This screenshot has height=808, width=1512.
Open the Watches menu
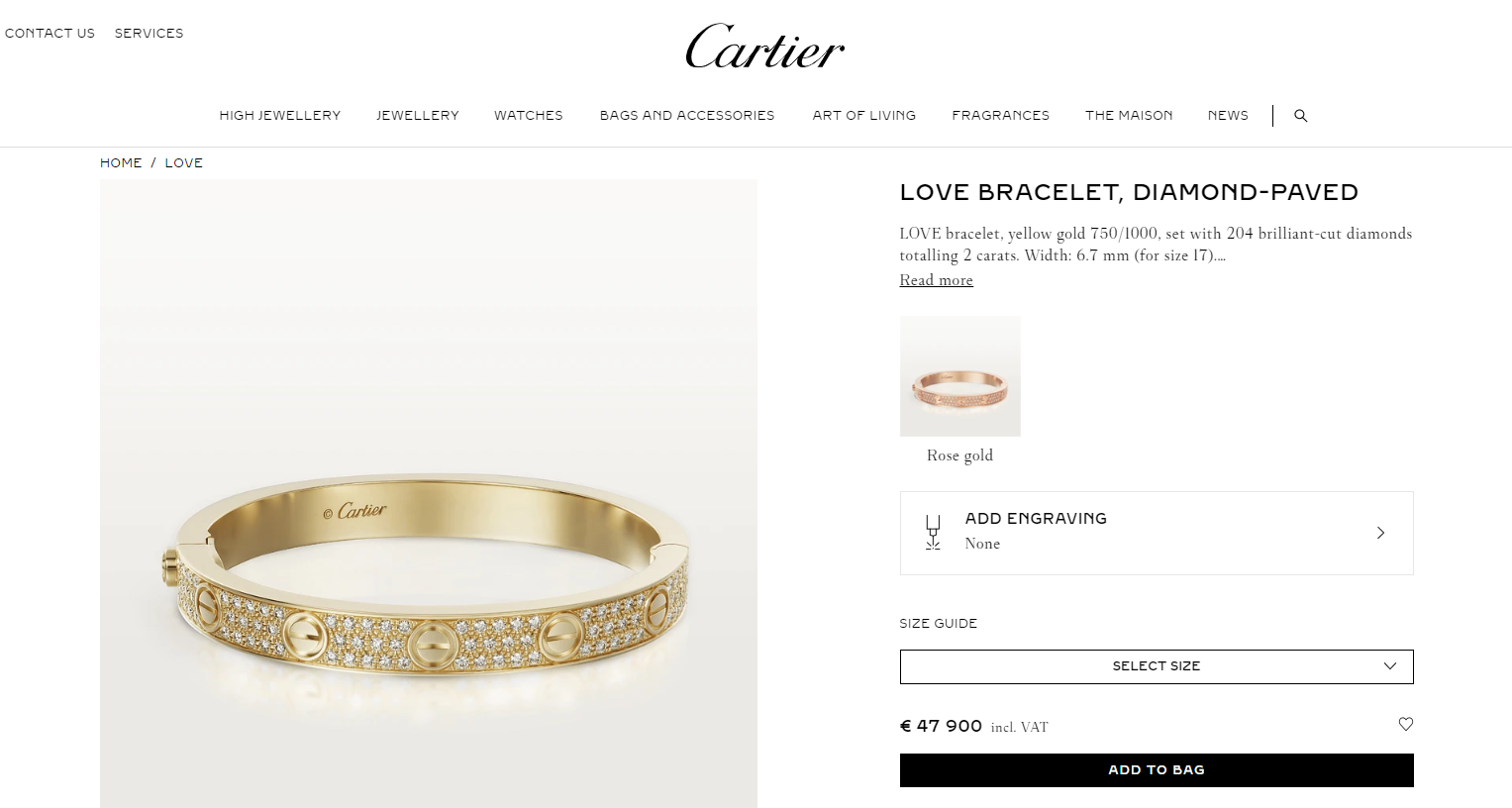(x=529, y=116)
